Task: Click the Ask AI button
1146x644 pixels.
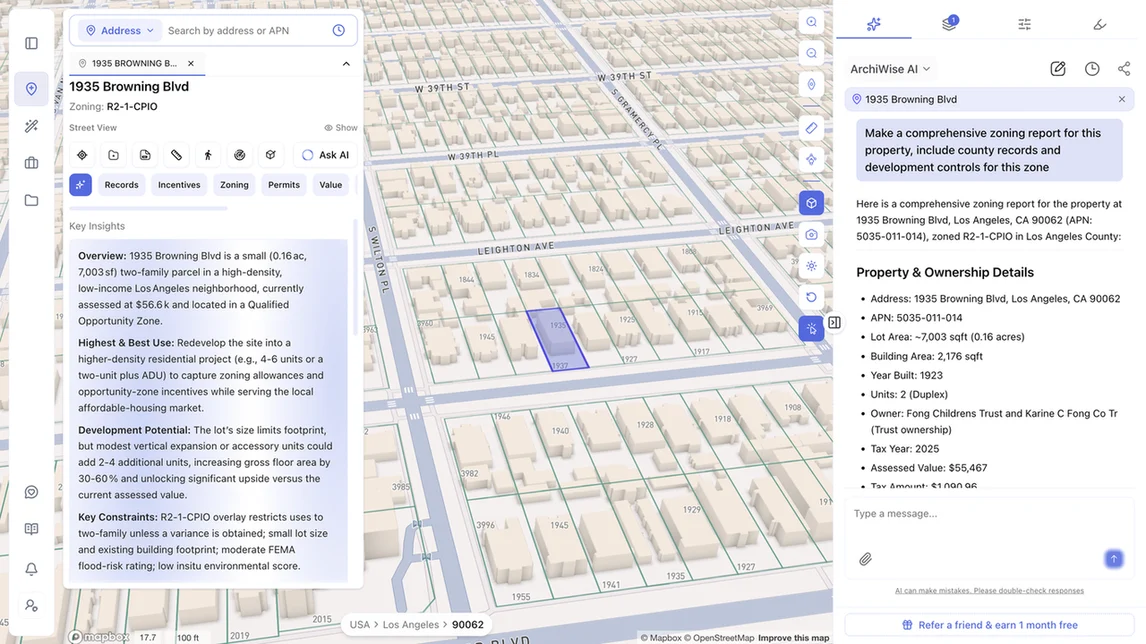Action: (326, 155)
